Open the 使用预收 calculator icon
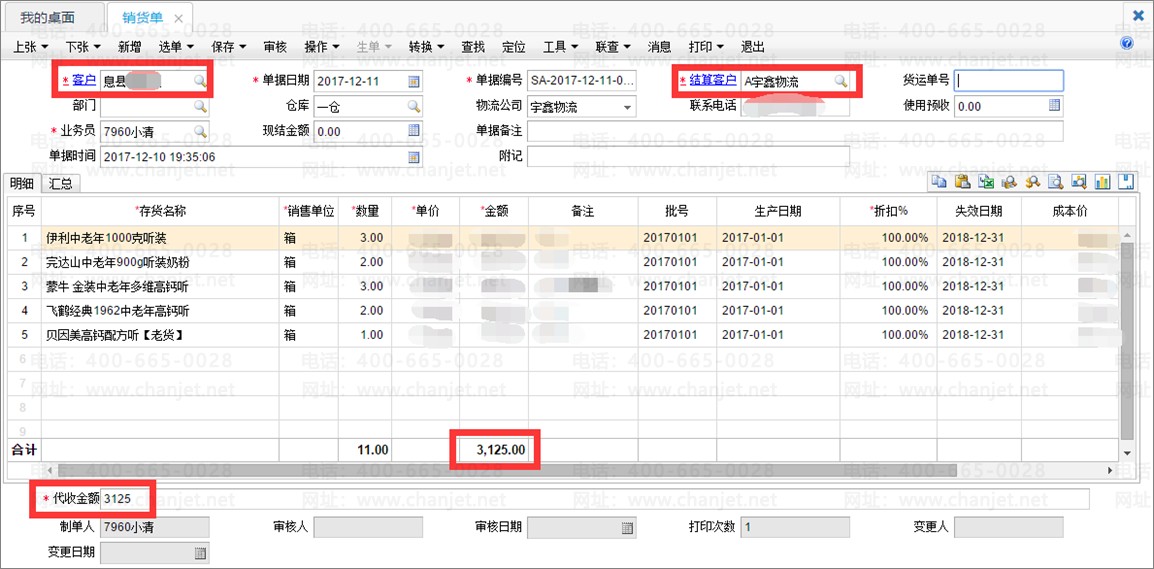The image size is (1154, 569). coord(1055,105)
